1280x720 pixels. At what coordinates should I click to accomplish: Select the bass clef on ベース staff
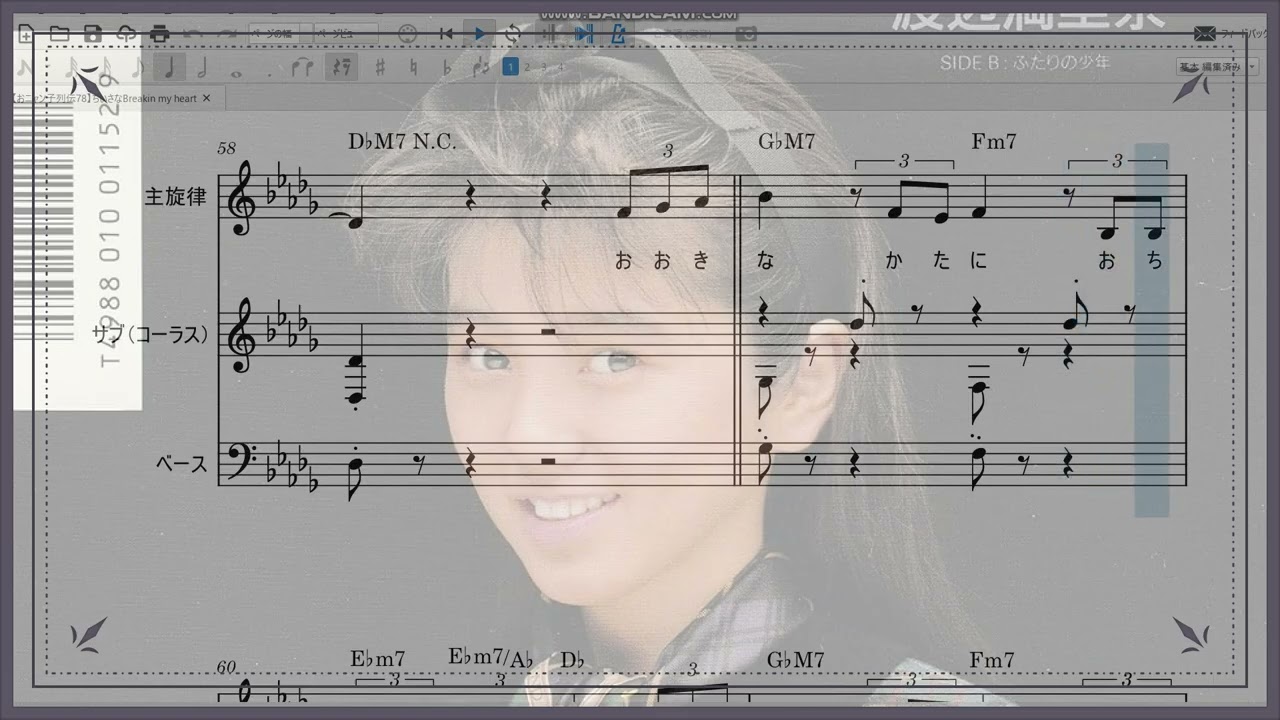click(x=242, y=462)
